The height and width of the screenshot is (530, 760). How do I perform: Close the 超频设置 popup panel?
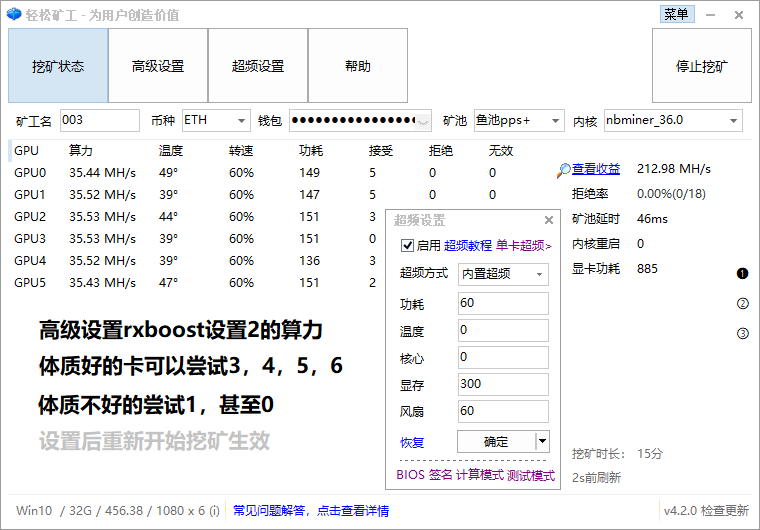548,221
